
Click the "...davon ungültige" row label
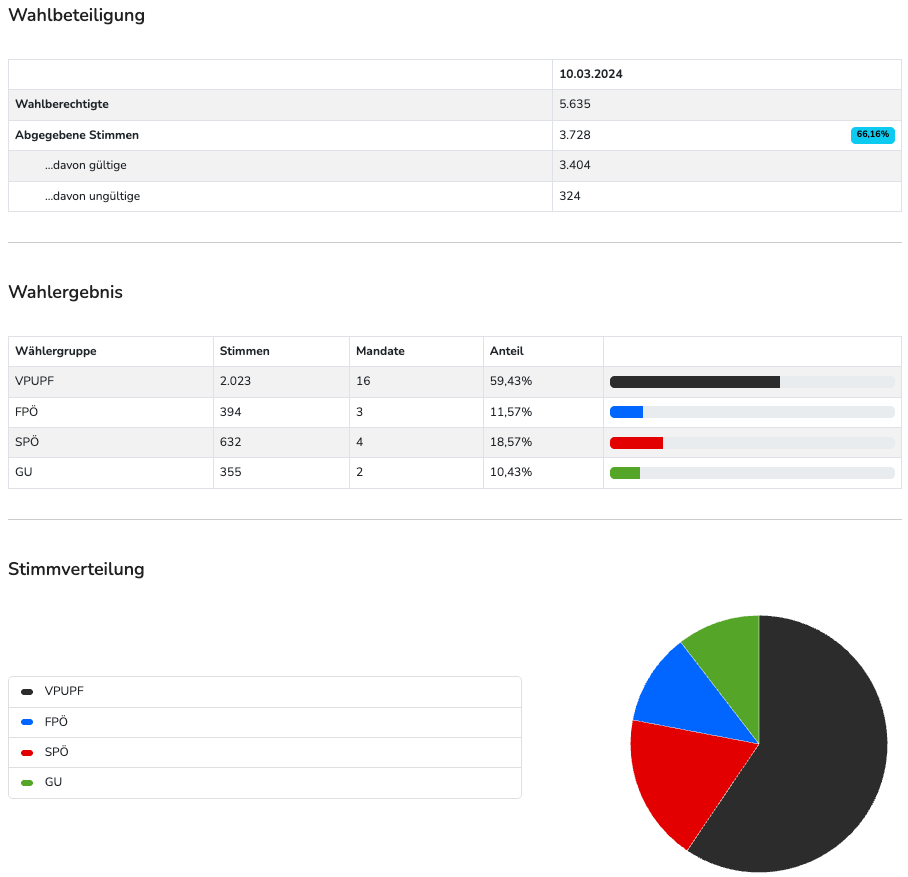click(x=92, y=196)
